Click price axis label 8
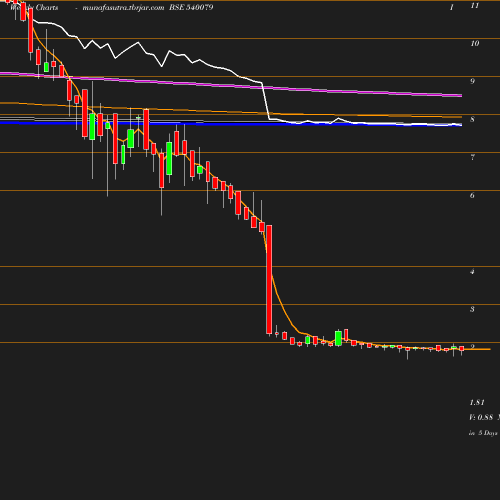Screen dimensions: 500x500 tap(472, 119)
